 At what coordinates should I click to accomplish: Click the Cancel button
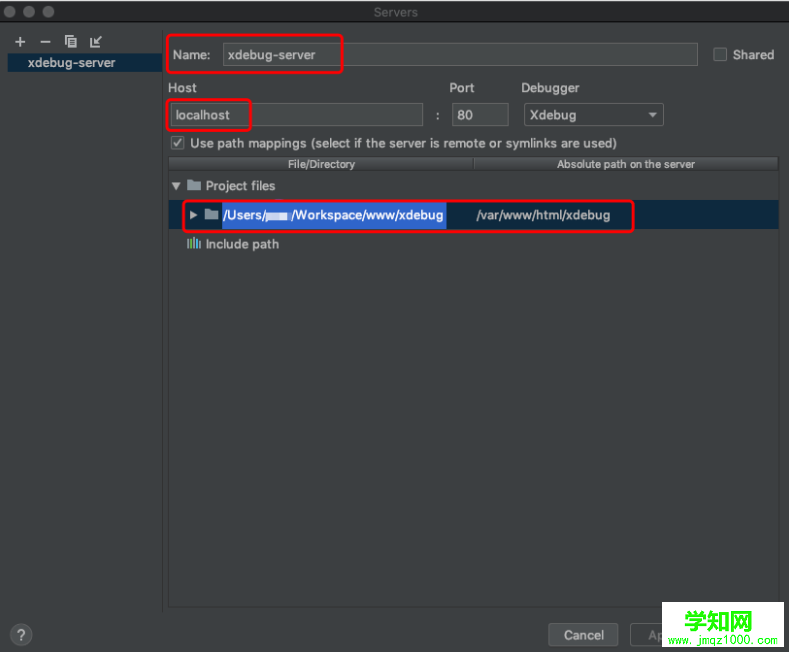coord(583,635)
